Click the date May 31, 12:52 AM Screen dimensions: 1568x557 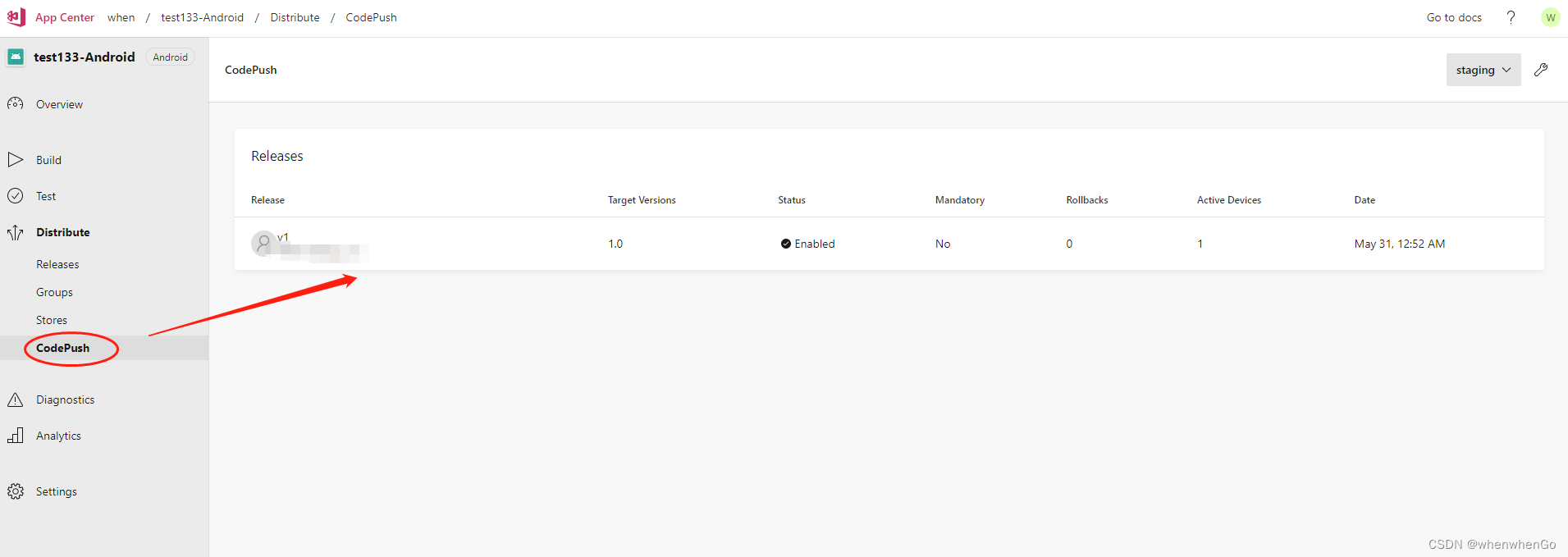coord(1400,244)
